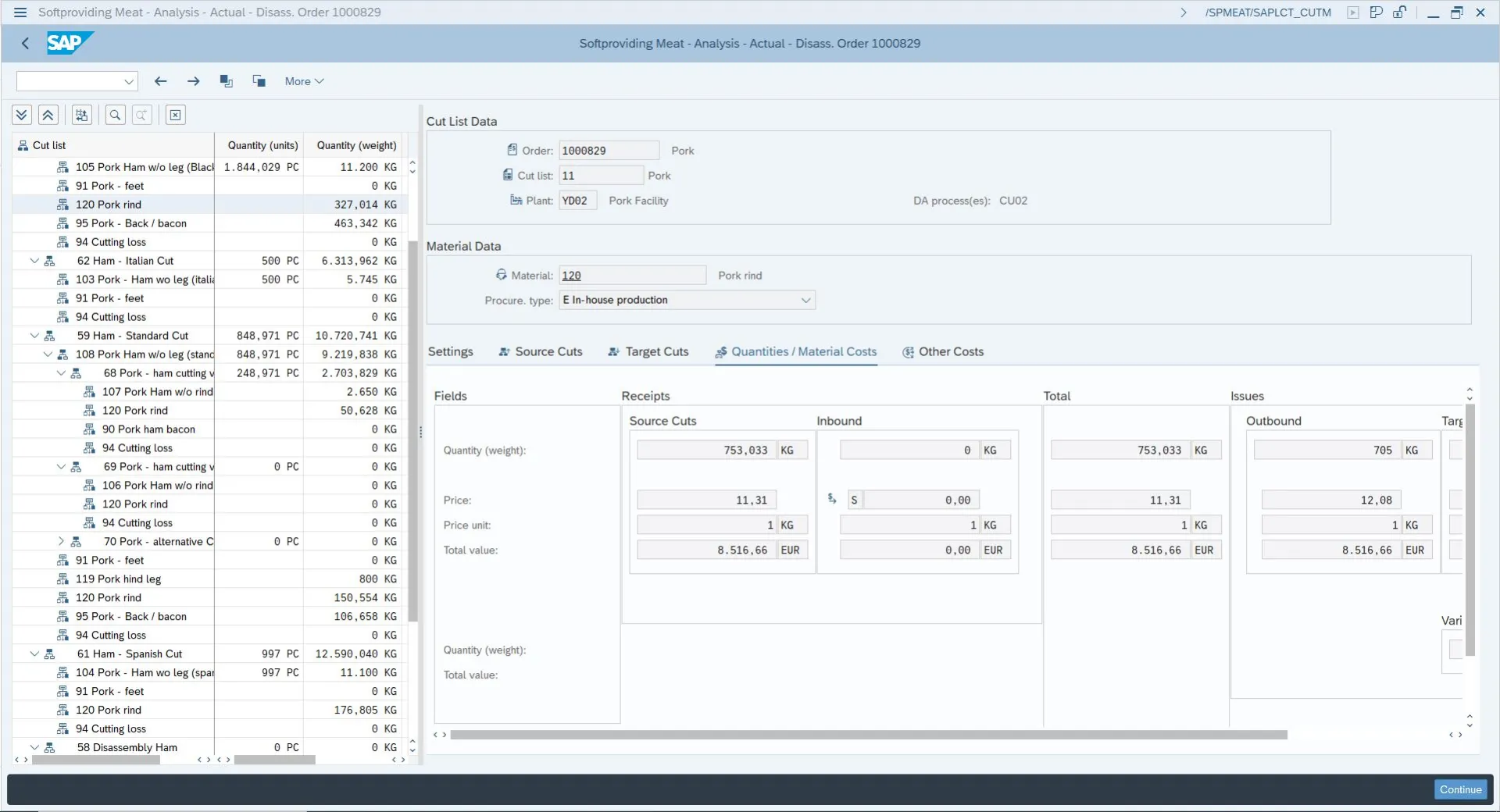
Task: Open the Procure. type dropdown
Action: 805,301
